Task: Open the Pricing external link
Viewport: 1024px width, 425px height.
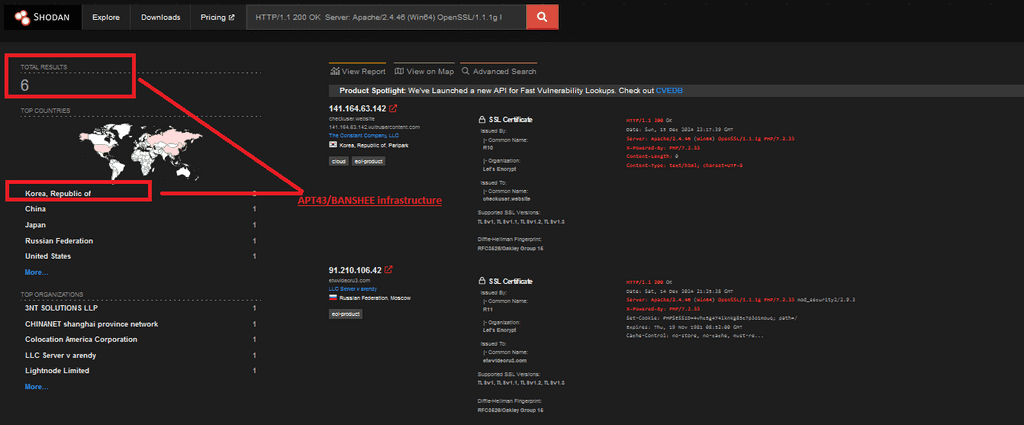Action: pos(217,18)
